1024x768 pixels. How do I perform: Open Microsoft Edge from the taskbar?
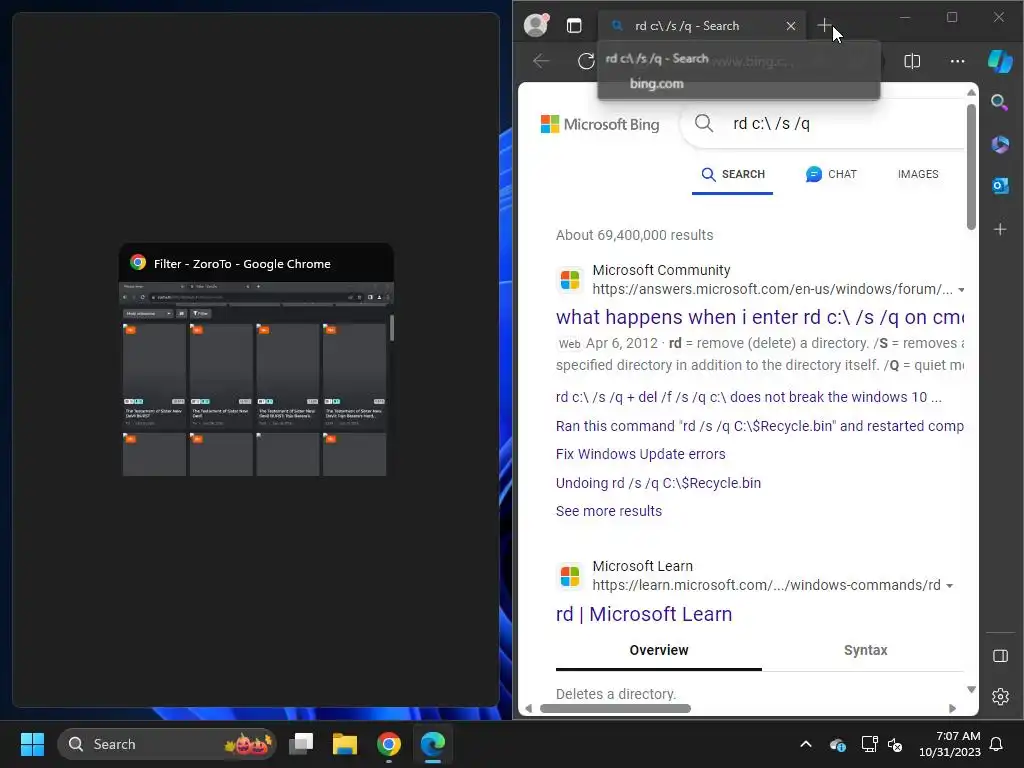coord(432,744)
